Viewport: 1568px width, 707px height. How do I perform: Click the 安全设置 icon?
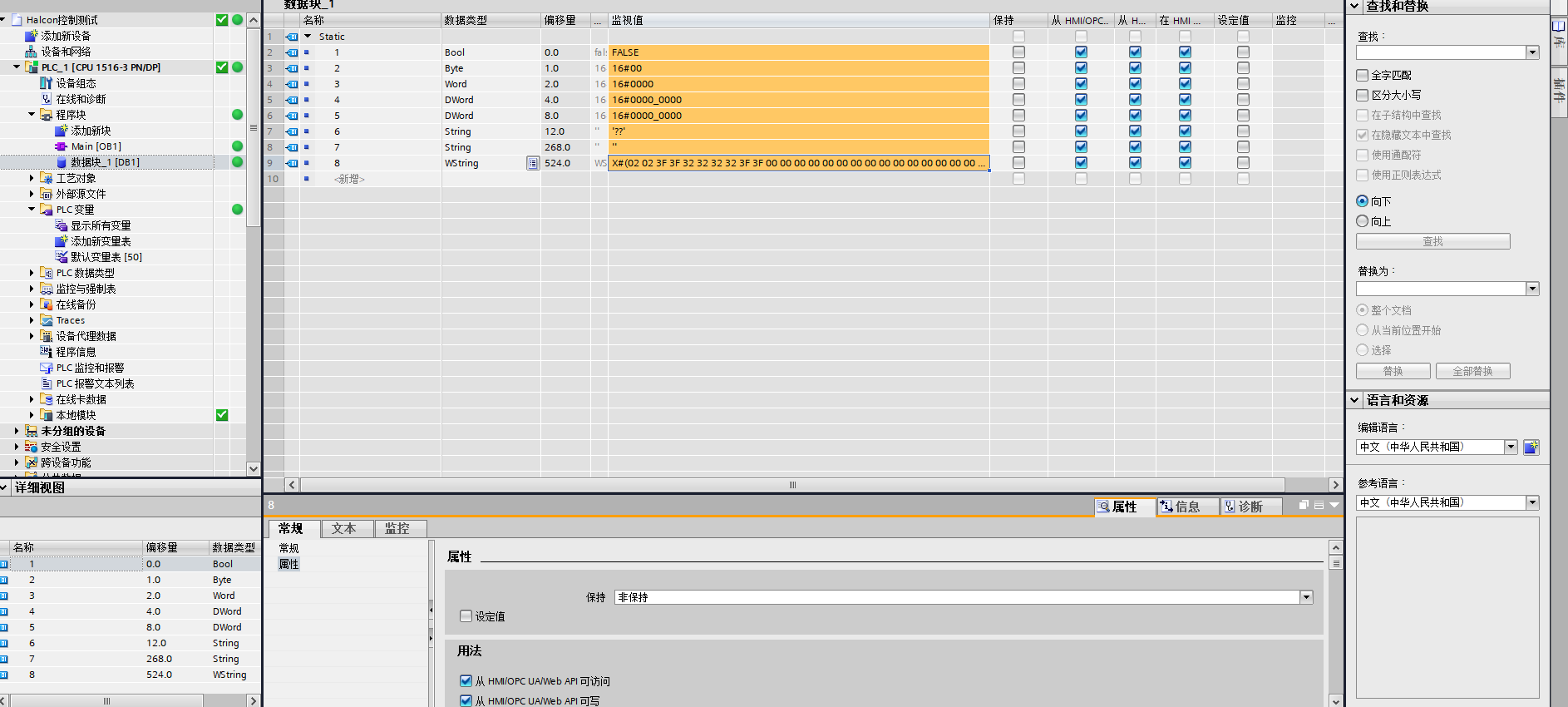[x=32, y=447]
